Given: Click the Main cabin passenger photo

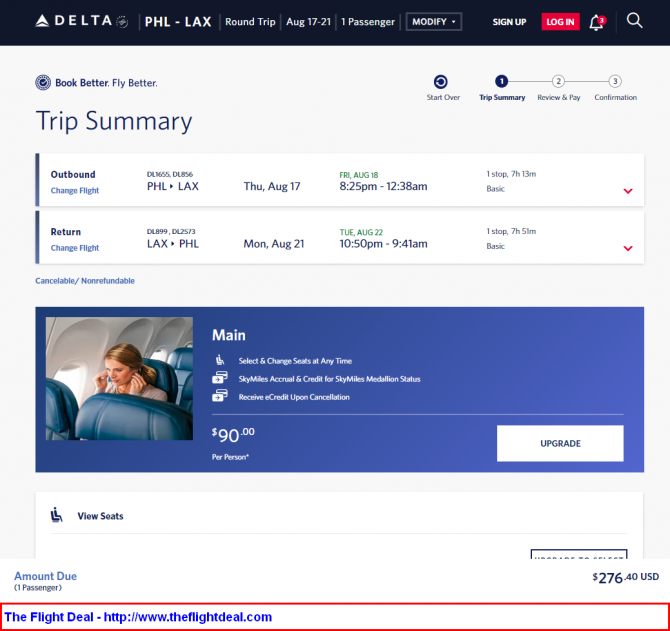Looking at the screenshot, I should click(119, 379).
